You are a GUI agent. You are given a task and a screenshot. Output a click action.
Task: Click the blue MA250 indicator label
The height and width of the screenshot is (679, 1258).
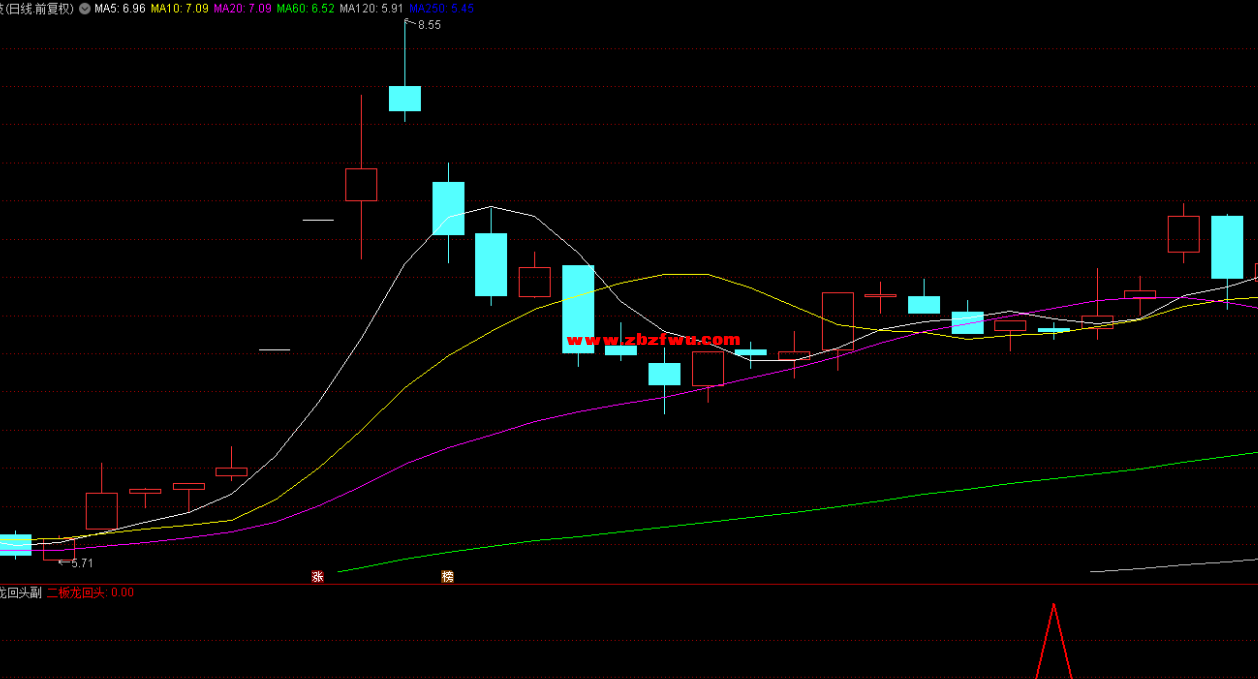pos(441,8)
